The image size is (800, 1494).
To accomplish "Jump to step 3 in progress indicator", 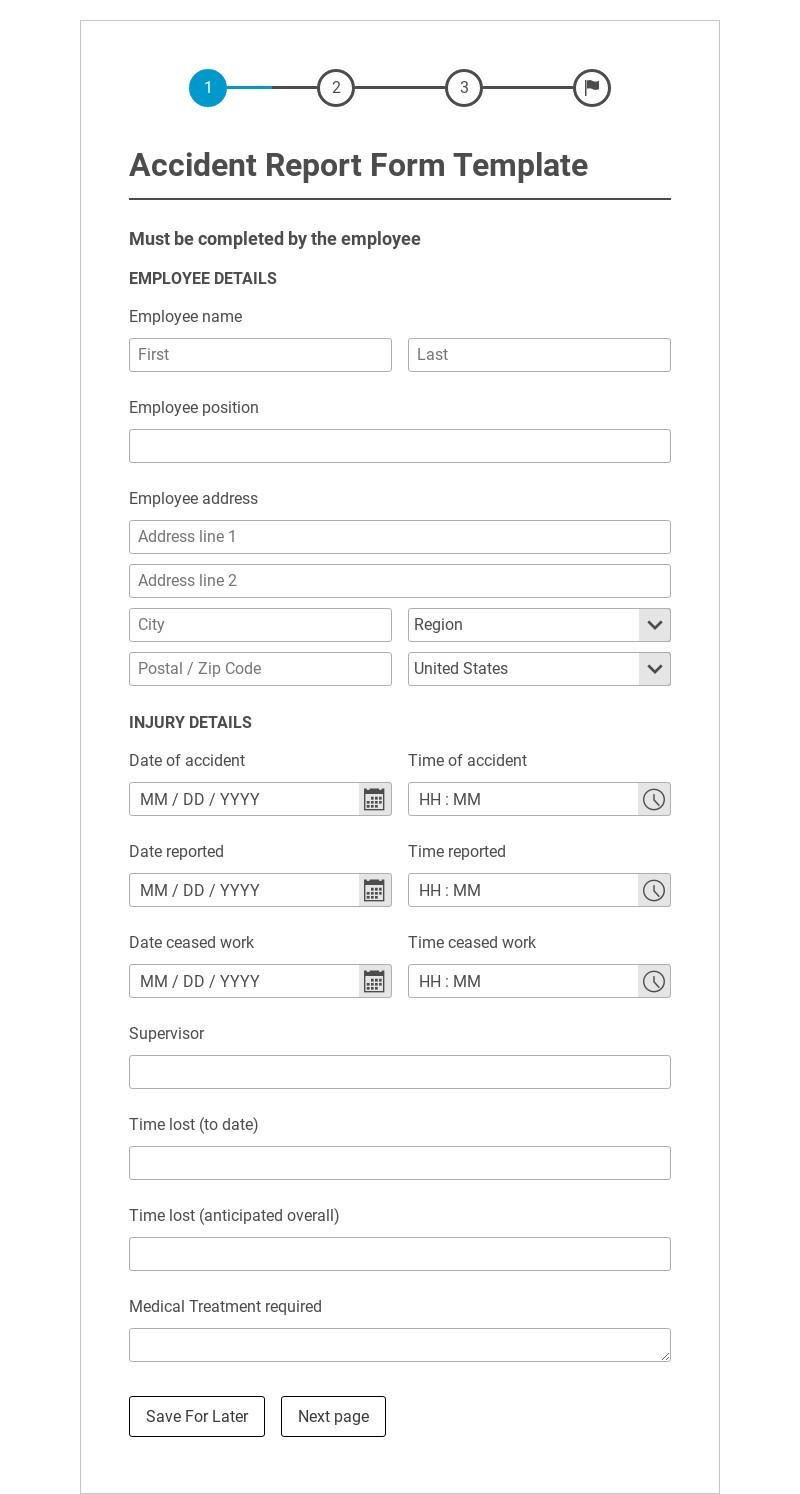I will pyautogui.click(x=464, y=88).
